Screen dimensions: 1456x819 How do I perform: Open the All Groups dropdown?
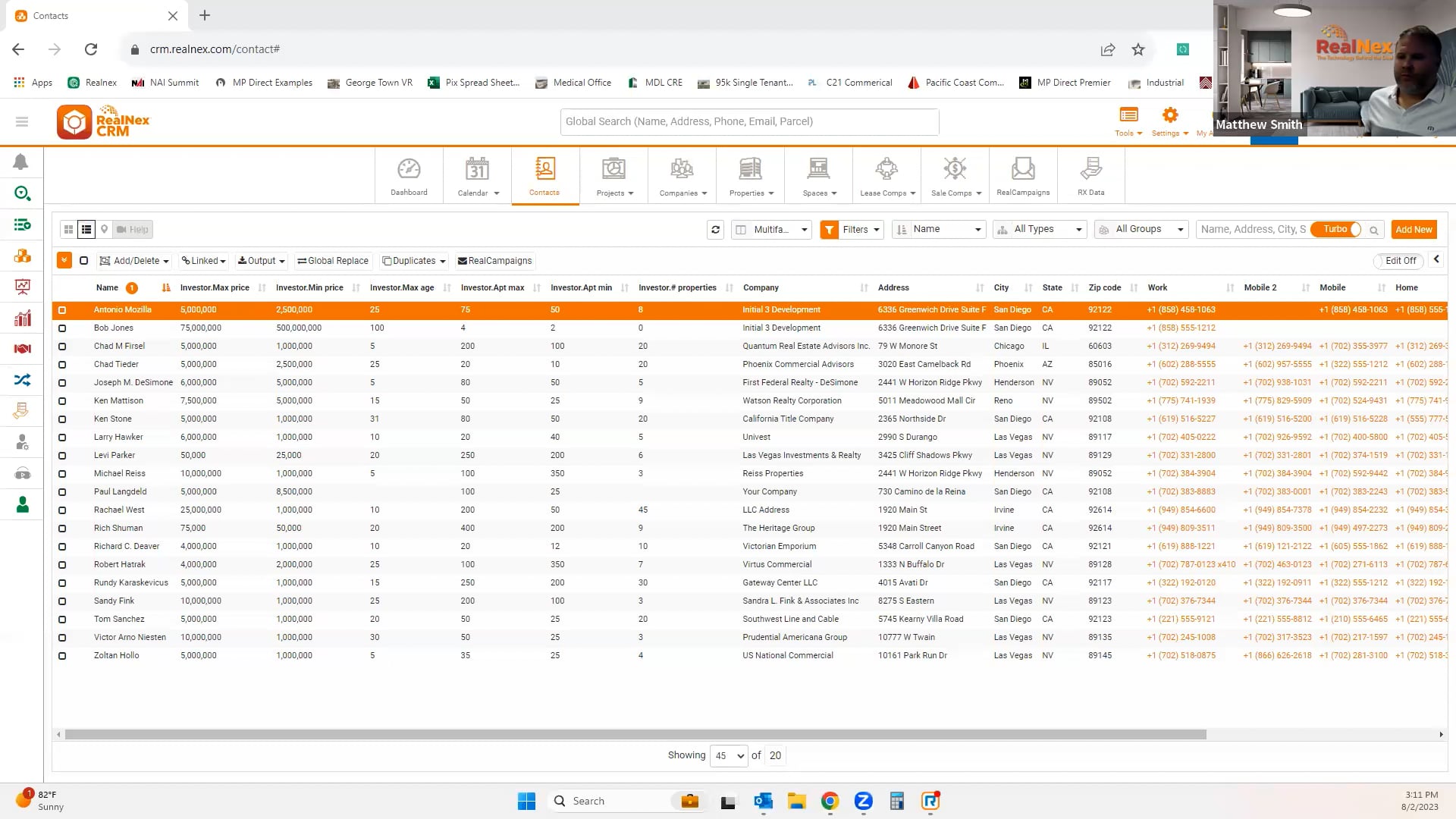pyautogui.click(x=1141, y=229)
